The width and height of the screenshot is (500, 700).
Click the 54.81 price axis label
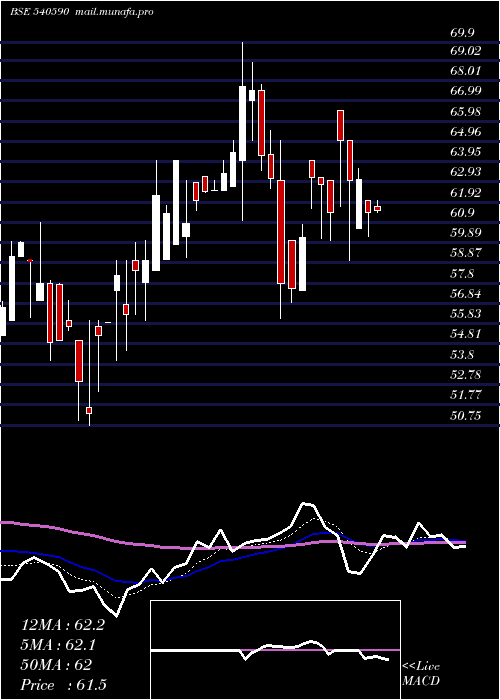[x=466, y=334]
